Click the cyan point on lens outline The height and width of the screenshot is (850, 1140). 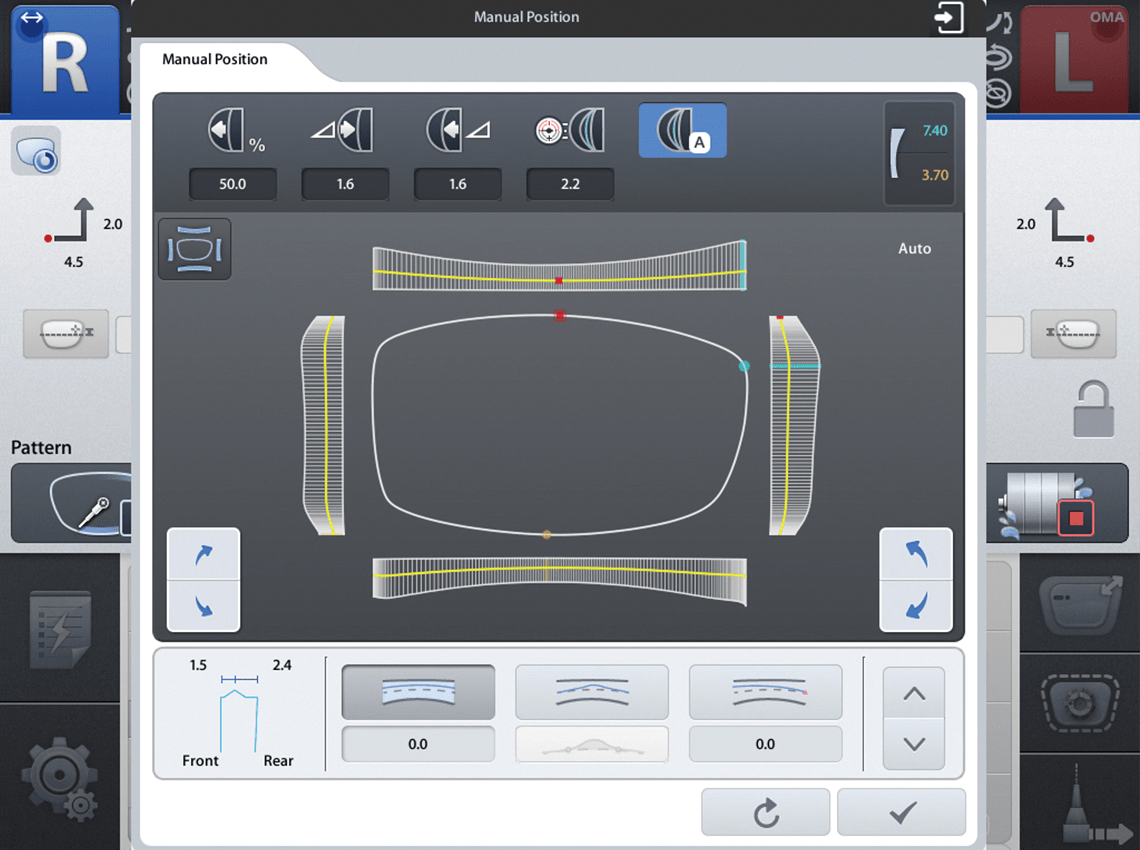click(x=744, y=366)
